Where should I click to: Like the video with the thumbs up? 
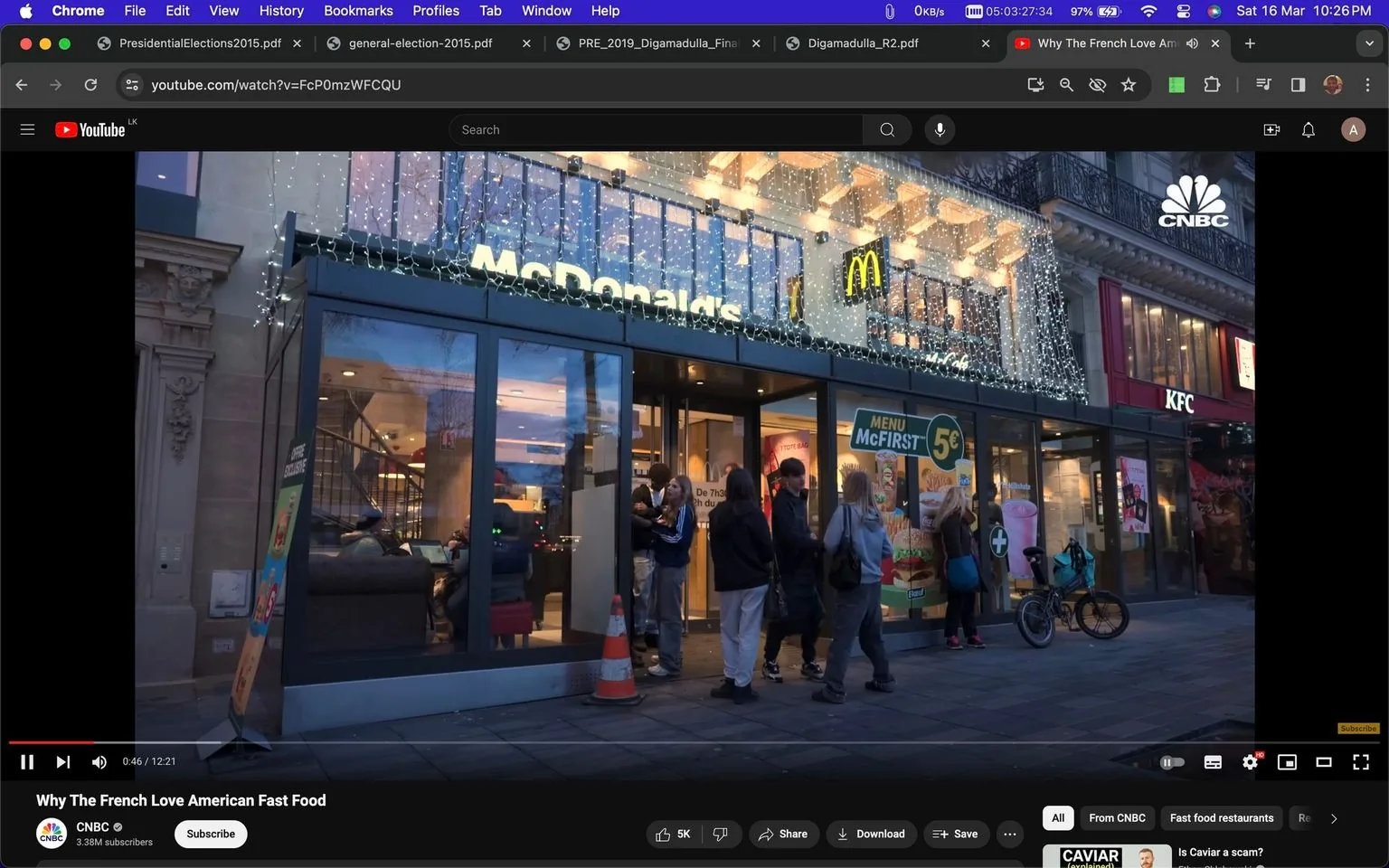[x=664, y=834]
